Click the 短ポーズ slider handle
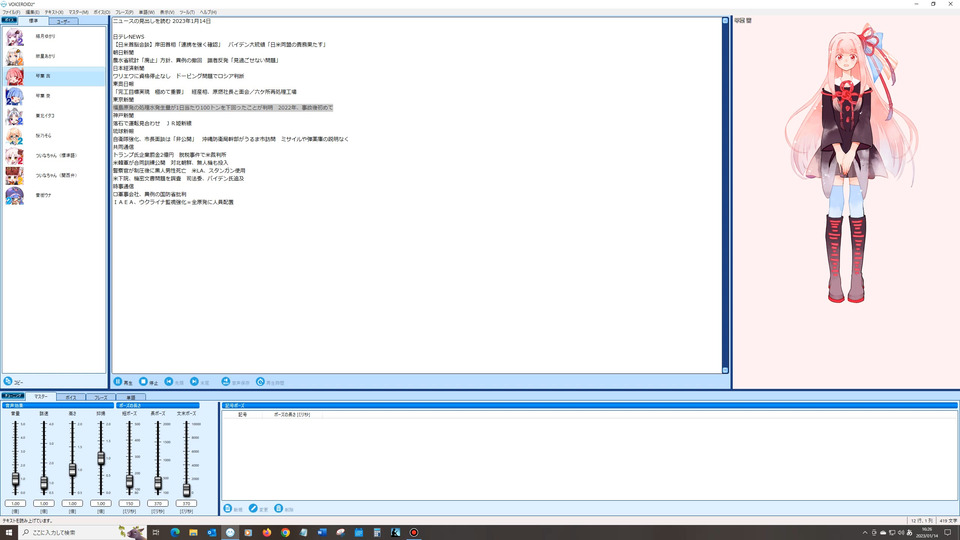Viewport: 960px width, 540px height. [x=129, y=482]
